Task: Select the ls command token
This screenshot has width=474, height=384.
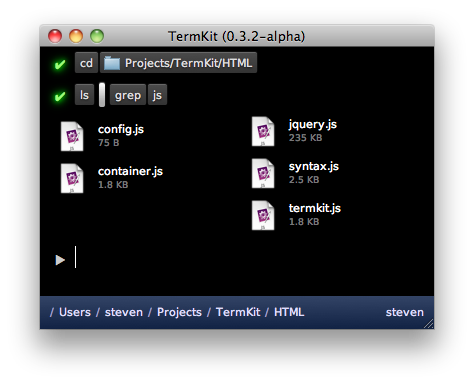Action: pyautogui.click(x=84, y=95)
